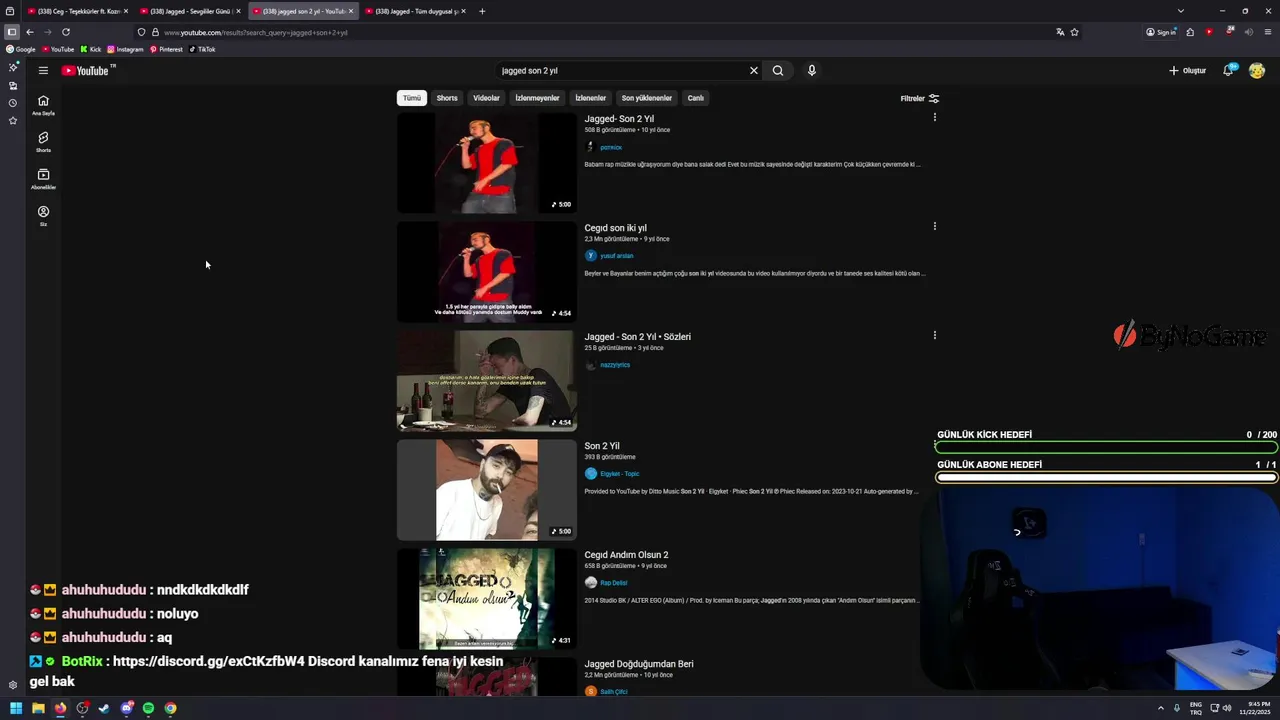Open the Rap Delisi channel link
Viewport: 1280px width, 720px height.
pos(613,583)
